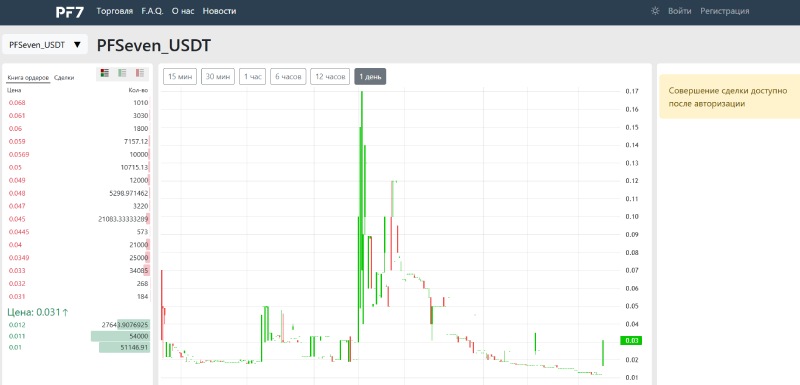Switch to the Сделки tab
Viewport: 800px width, 385px height.
coord(64,78)
